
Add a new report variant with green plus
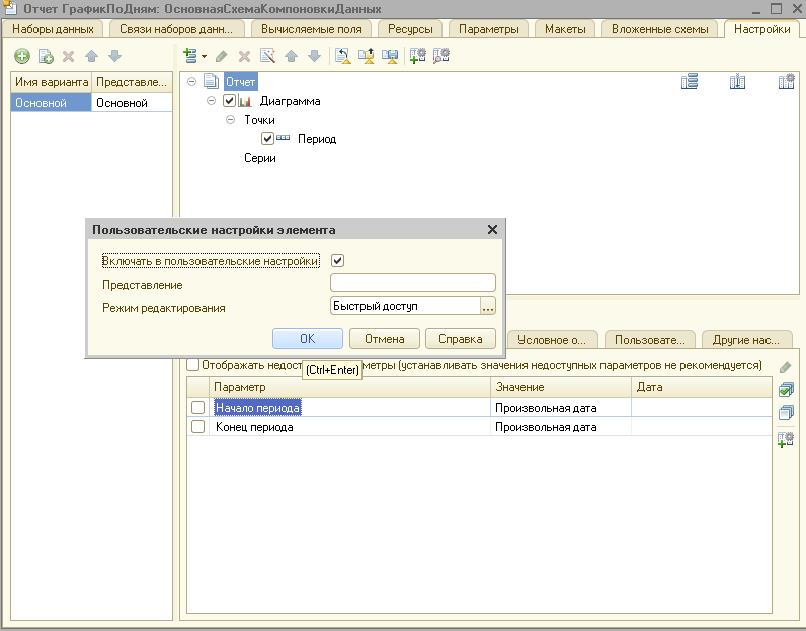[21, 57]
